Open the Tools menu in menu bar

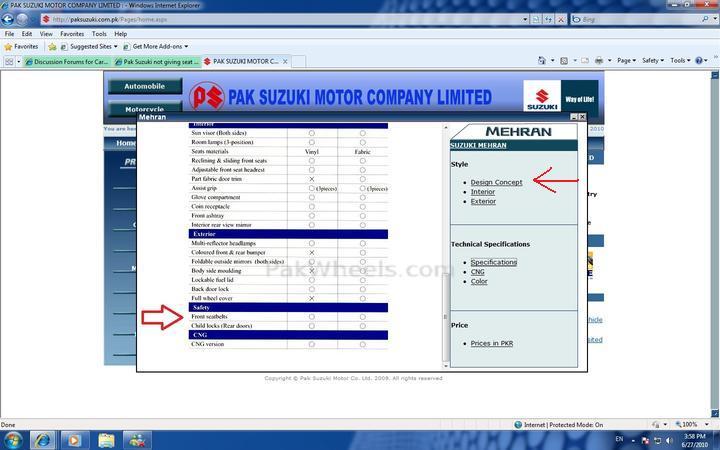pos(99,34)
